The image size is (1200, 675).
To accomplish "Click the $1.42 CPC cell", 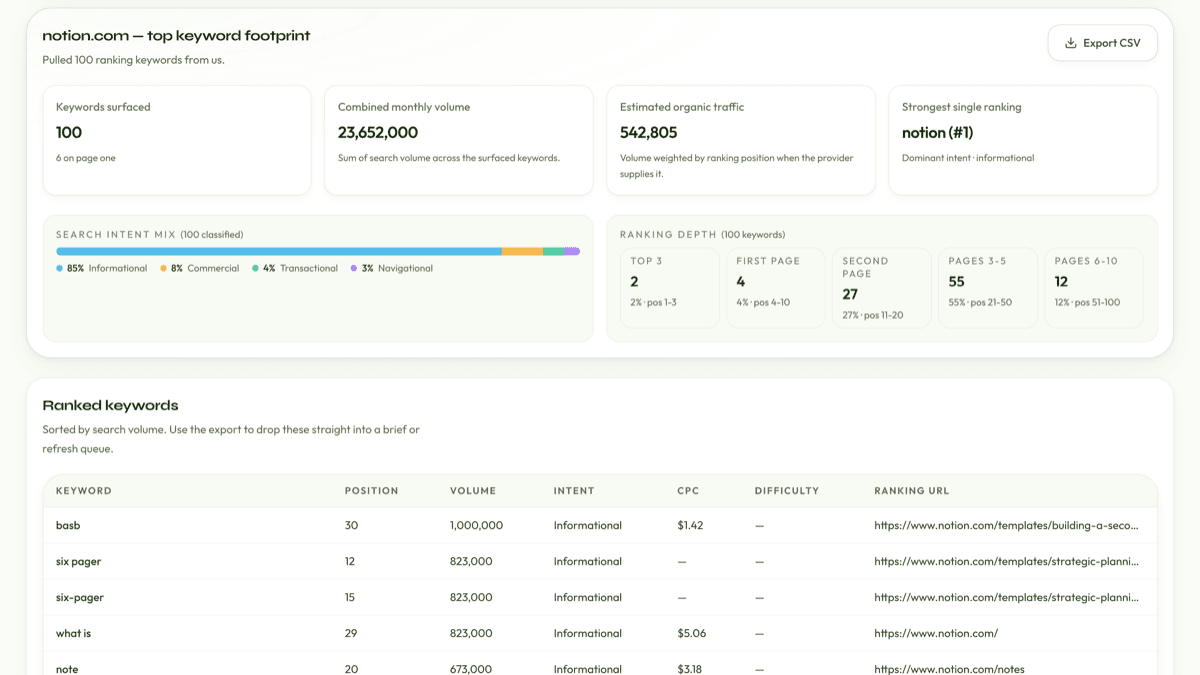I will (690, 525).
